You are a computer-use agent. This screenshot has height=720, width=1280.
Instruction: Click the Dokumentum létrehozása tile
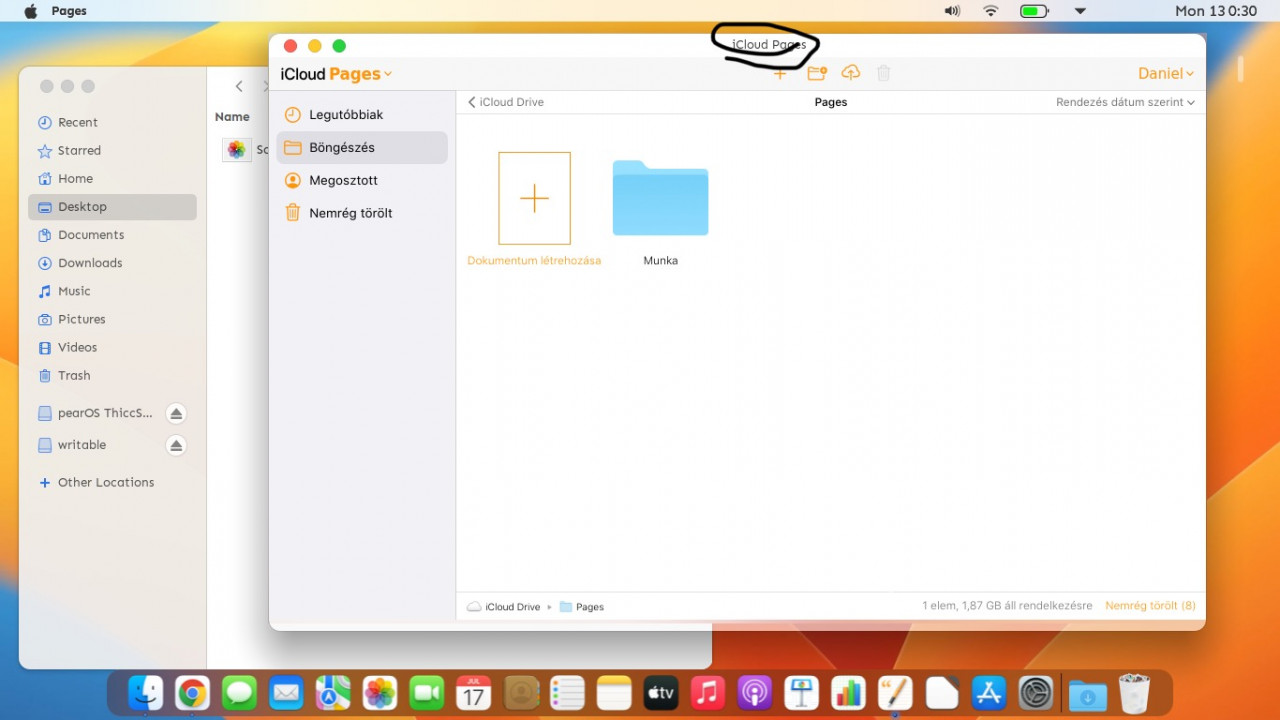pos(534,208)
